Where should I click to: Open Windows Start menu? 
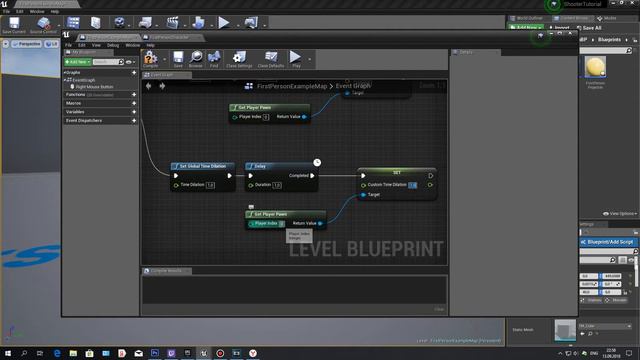pos(8,353)
